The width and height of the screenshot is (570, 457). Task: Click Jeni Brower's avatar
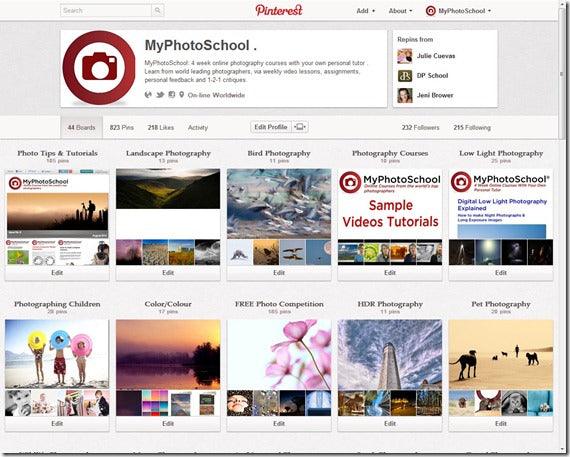click(x=405, y=96)
